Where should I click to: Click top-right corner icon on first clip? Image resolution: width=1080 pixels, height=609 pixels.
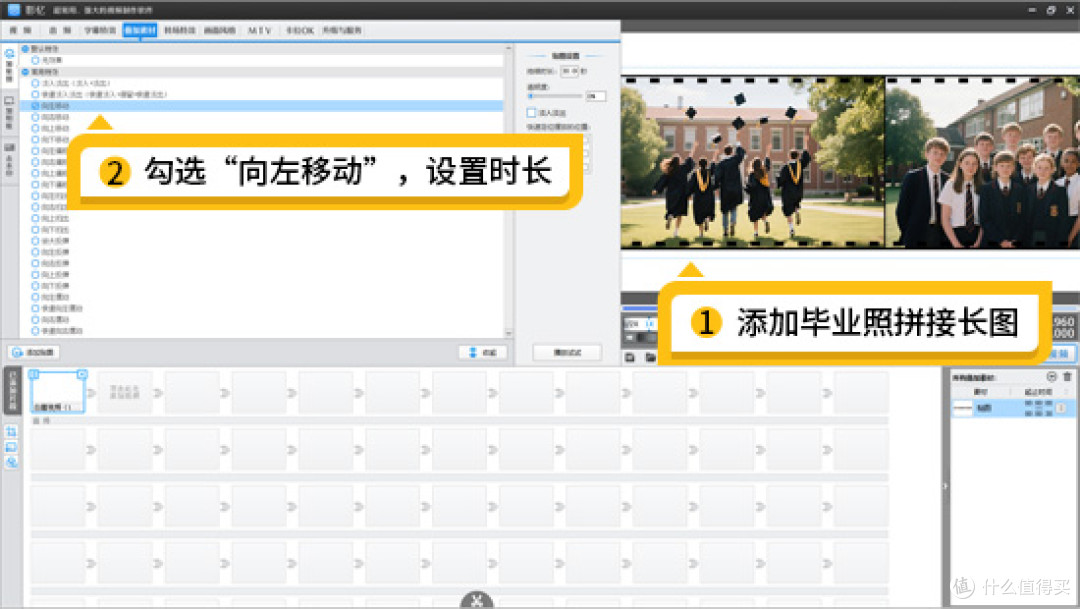tap(82, 374)
